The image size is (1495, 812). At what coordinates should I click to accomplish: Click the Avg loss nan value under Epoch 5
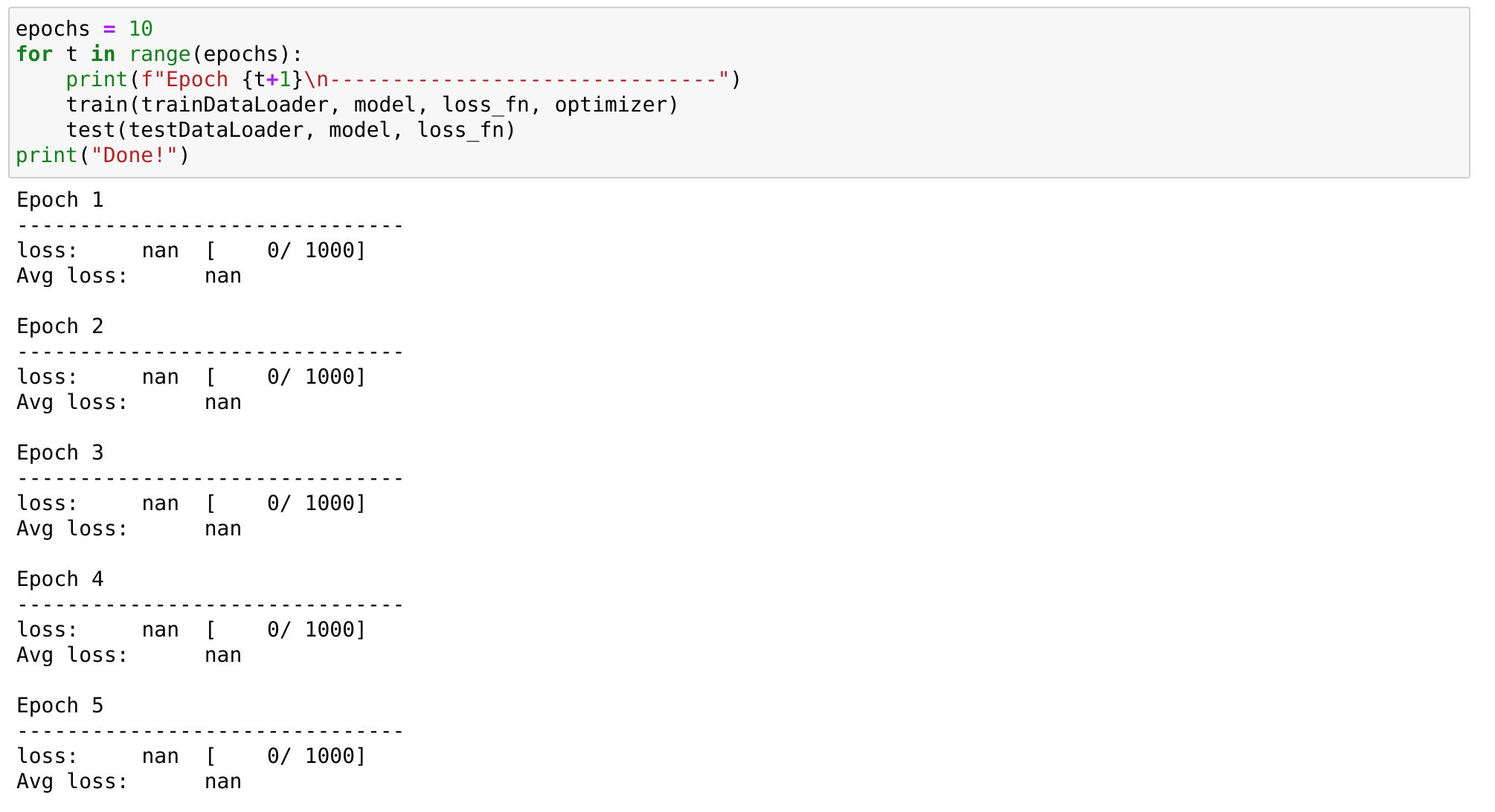pyautogui.click(x=222, y=782)
